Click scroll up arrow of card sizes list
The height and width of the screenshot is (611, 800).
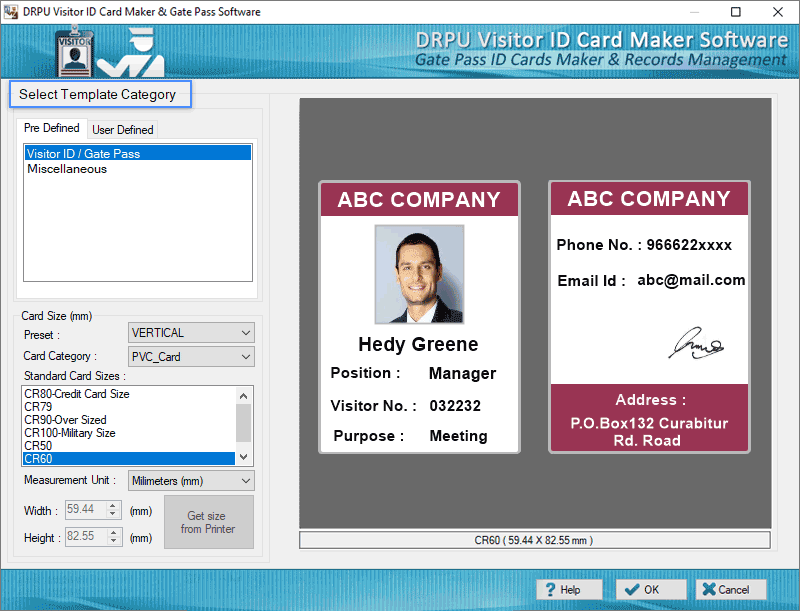pyautogui.click(x=244, y=396)
